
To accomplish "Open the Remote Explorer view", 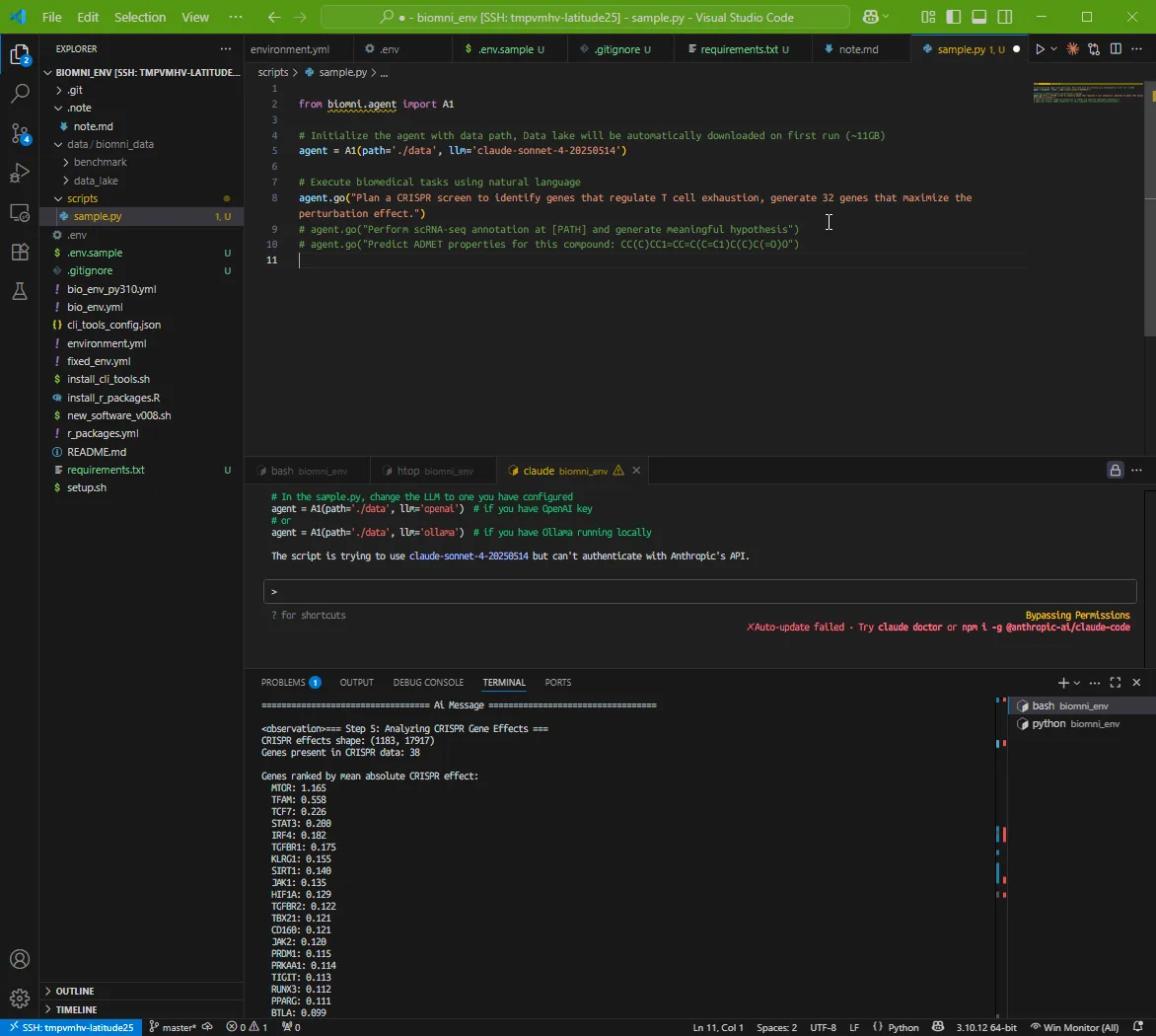I will pos(20,212).
